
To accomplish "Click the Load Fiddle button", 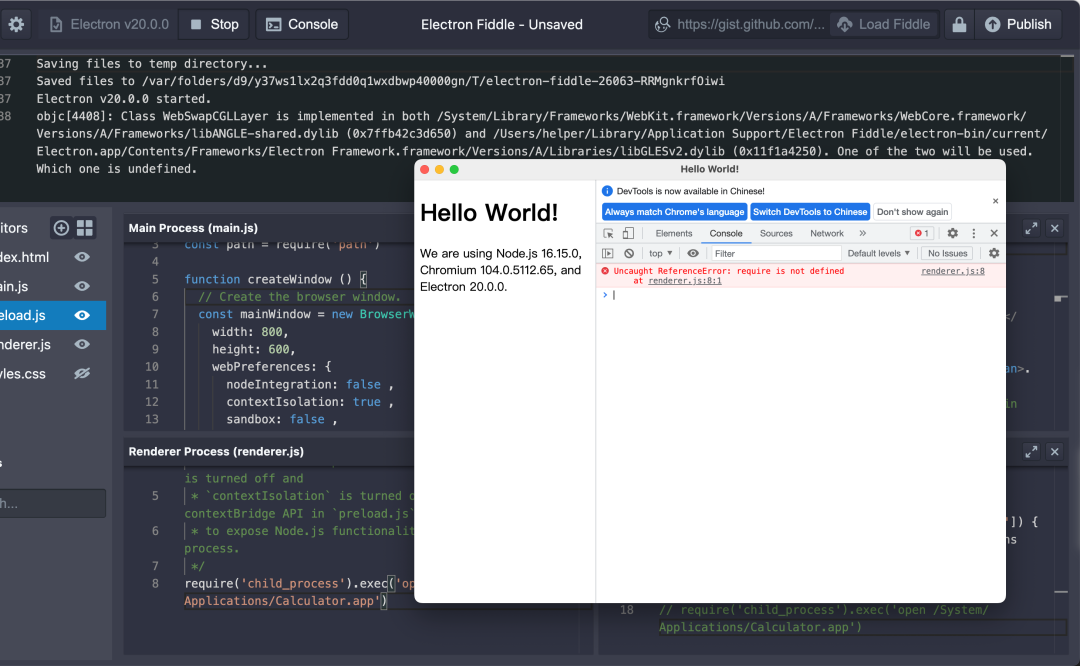I will click(x=884, y=25).
